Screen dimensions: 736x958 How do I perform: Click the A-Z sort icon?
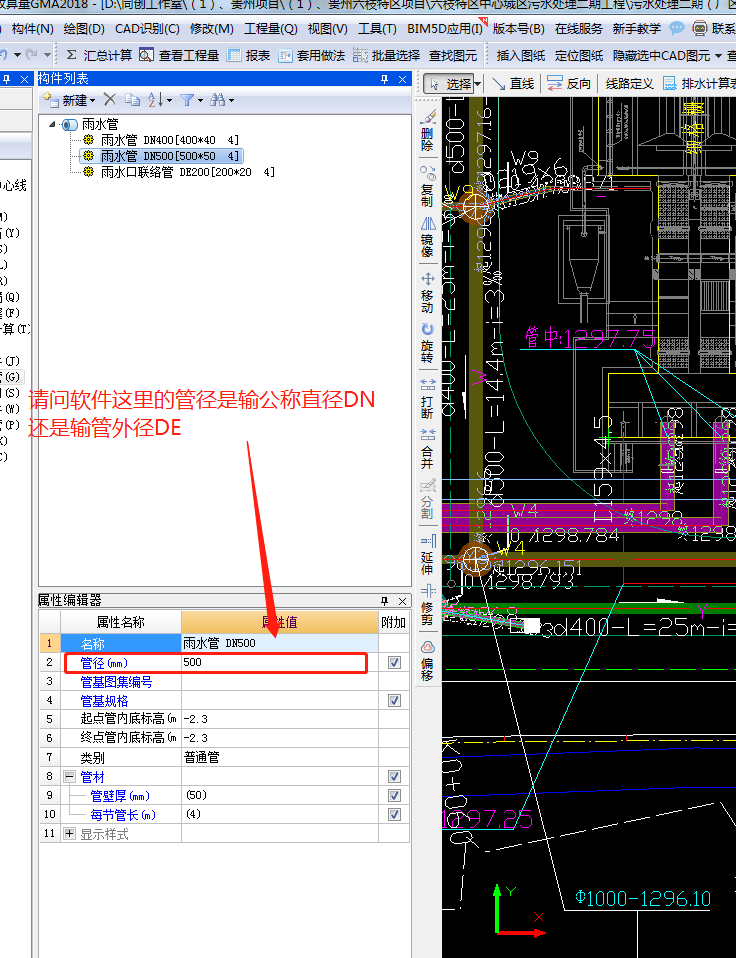(155, 100)
